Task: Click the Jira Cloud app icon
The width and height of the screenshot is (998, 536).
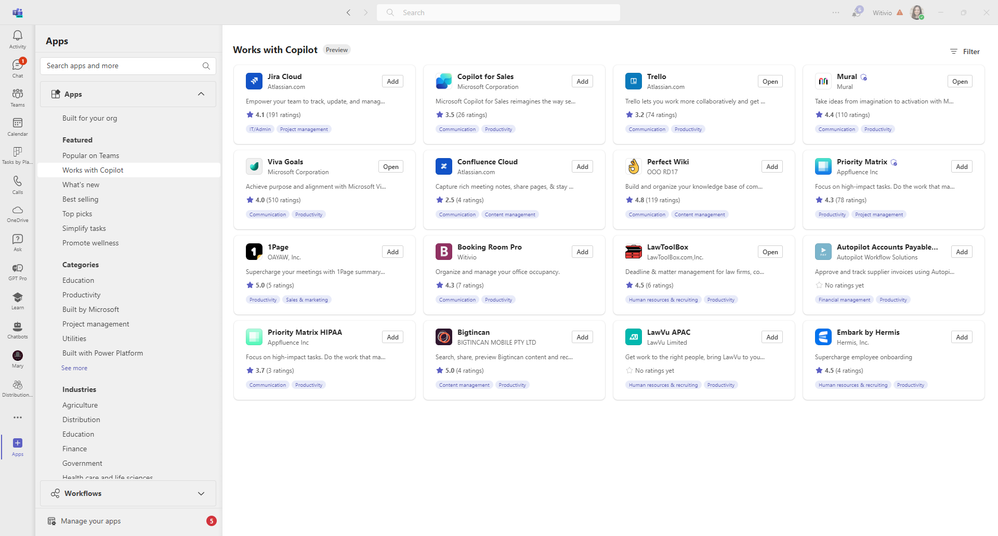Action: [x=254, y=81]
